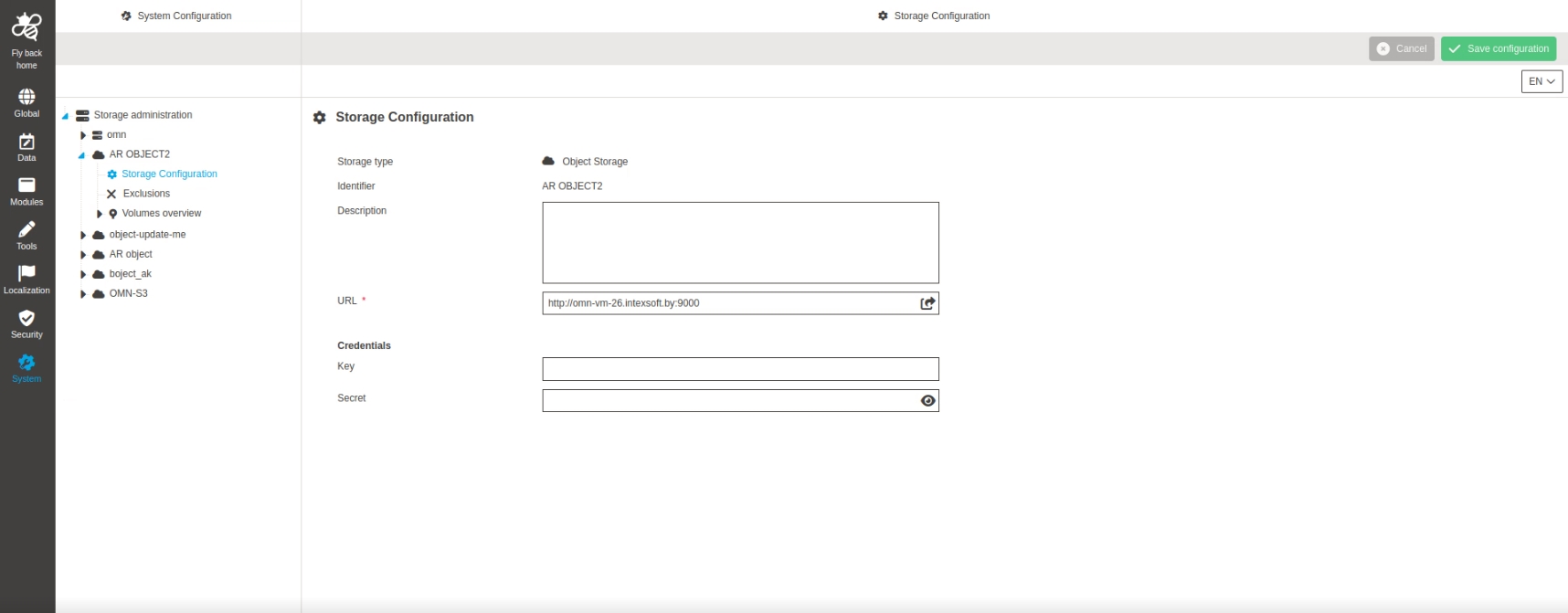Image resolution: width=1568 pixels, height=613 pixels.
Task: Open the Global globe icon
Action: (26, 97)
